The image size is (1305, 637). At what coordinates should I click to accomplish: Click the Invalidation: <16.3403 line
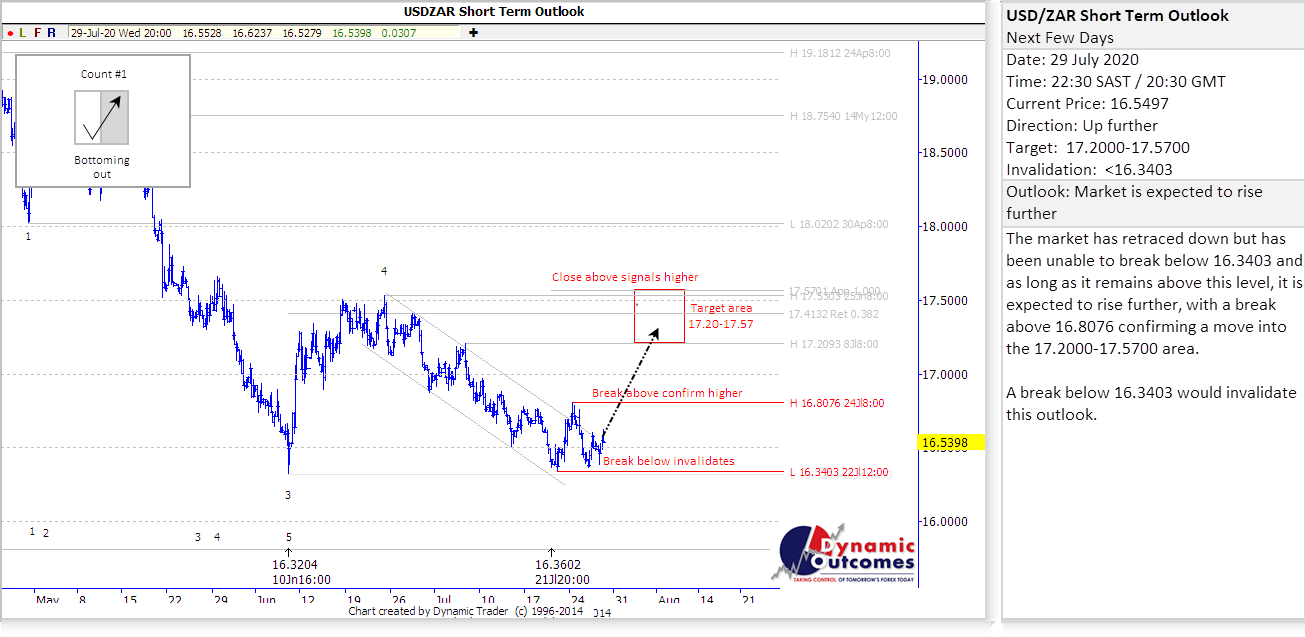click(1090, 170)
